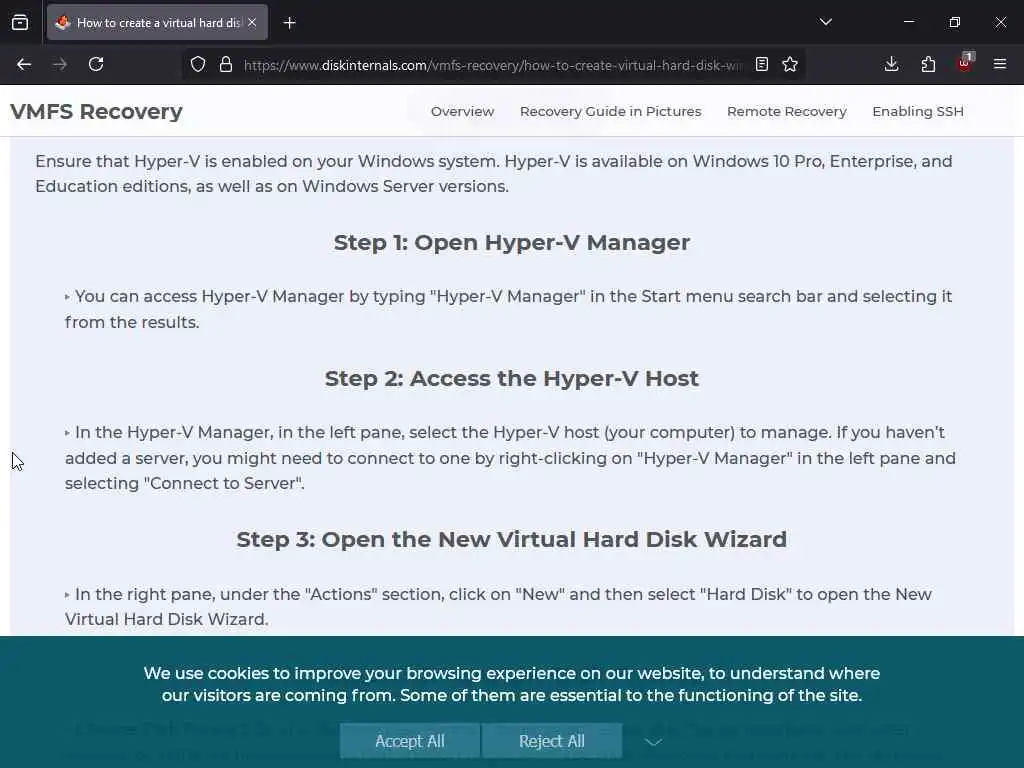Close the 'How to create a virtual hard disk' tab
Viewport: 1024px width, 768px height.
tap(252, 23)
